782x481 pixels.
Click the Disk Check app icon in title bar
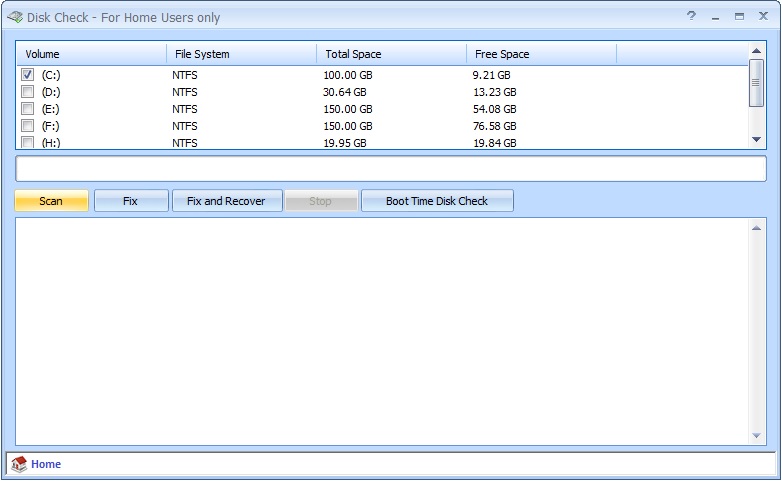(x=14, y=17)
